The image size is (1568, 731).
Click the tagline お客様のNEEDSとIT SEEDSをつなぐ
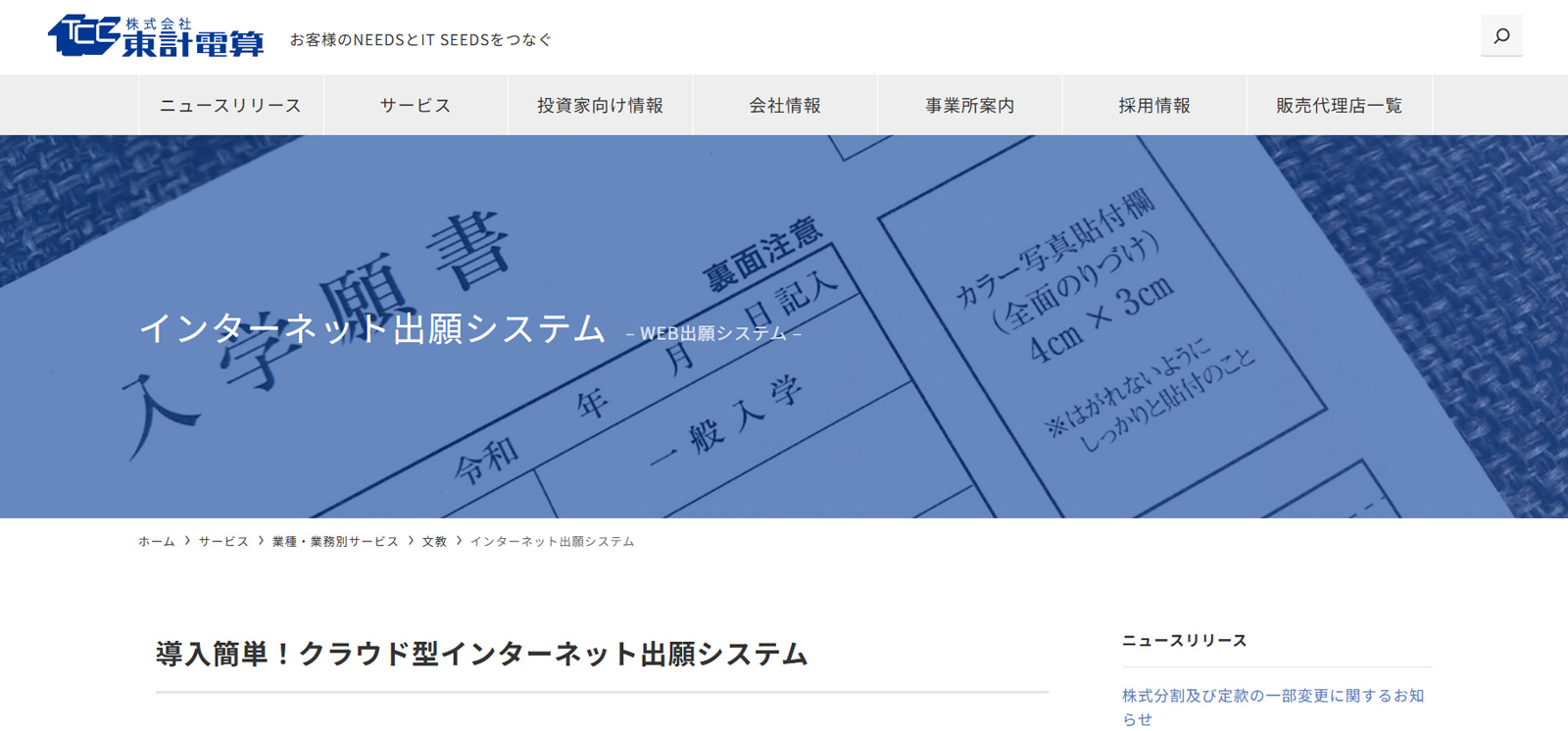click(421, 39)
